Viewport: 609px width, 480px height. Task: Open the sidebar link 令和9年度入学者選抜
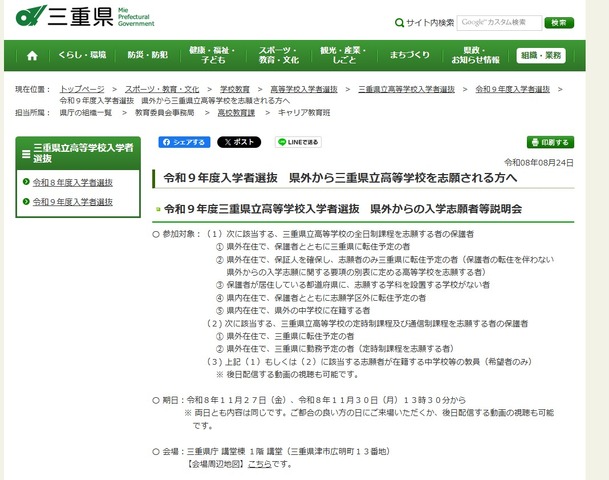(73, 202)
